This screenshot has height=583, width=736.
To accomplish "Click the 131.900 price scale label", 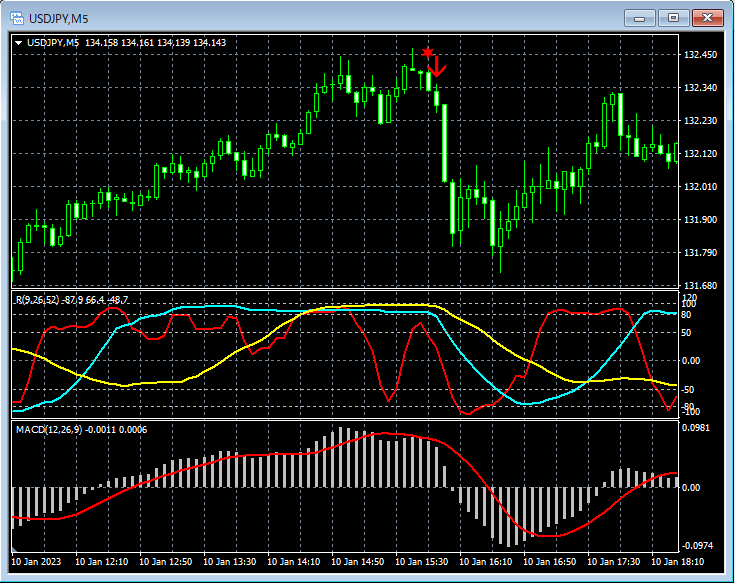I will [x=700, y=220].
